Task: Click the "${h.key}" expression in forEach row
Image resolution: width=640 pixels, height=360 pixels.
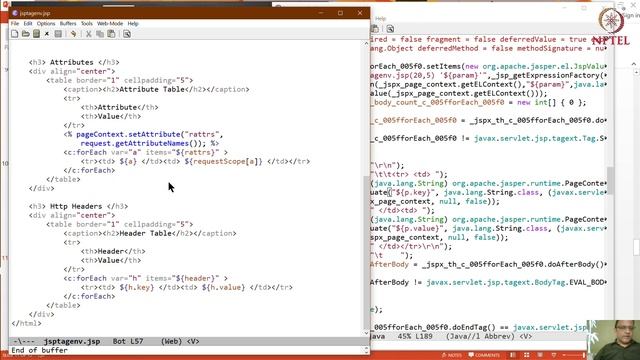Action: (137, 287)
